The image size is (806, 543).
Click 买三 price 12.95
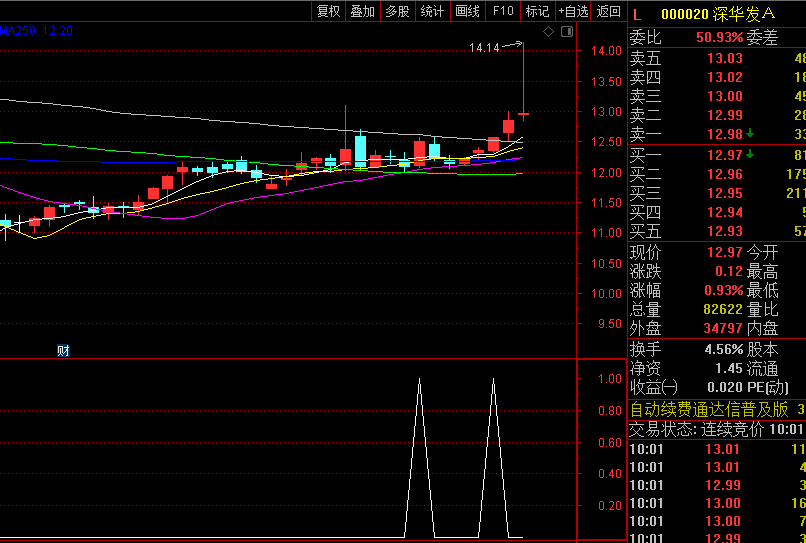tap(725, 193)
